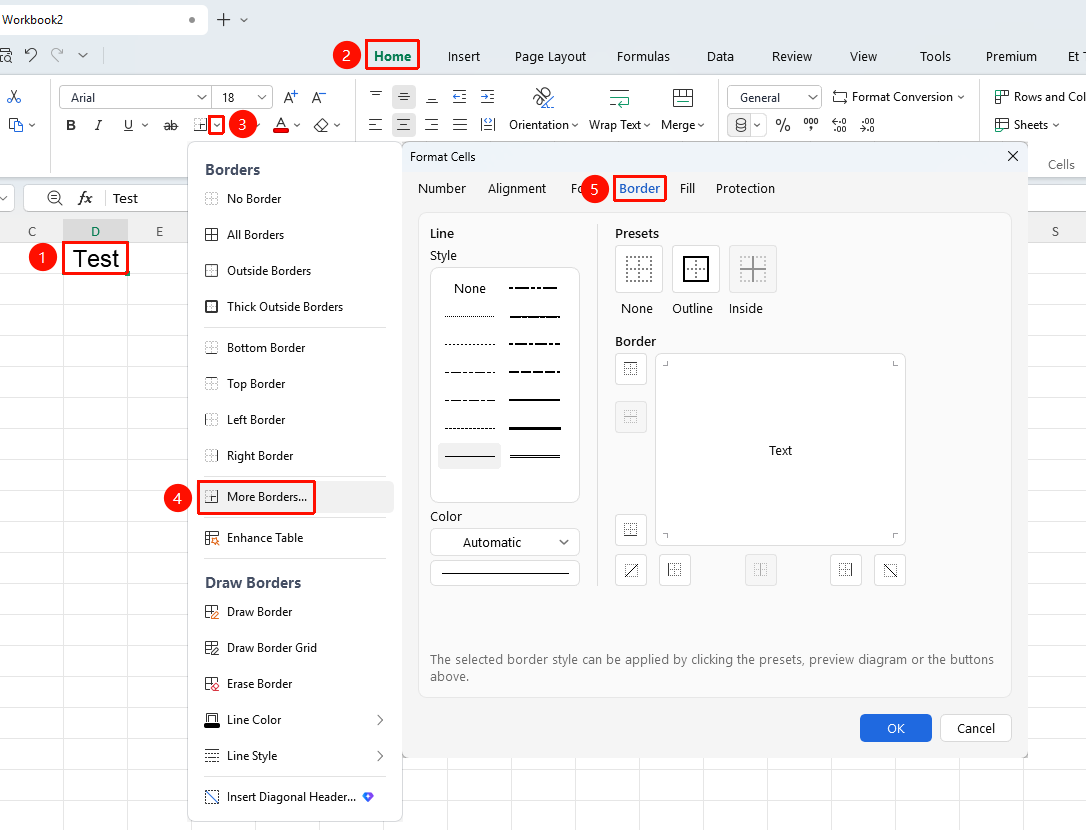Apply bottom border button in Format Cells

pyautogui.click(x=630, y=530)
